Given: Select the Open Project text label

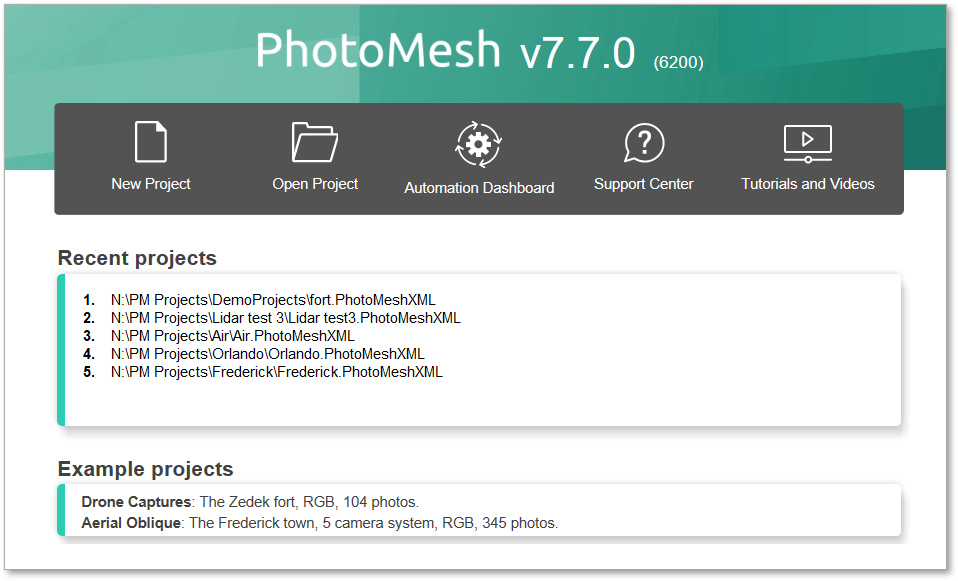Looking at the screenshot, I should point(315,184).
